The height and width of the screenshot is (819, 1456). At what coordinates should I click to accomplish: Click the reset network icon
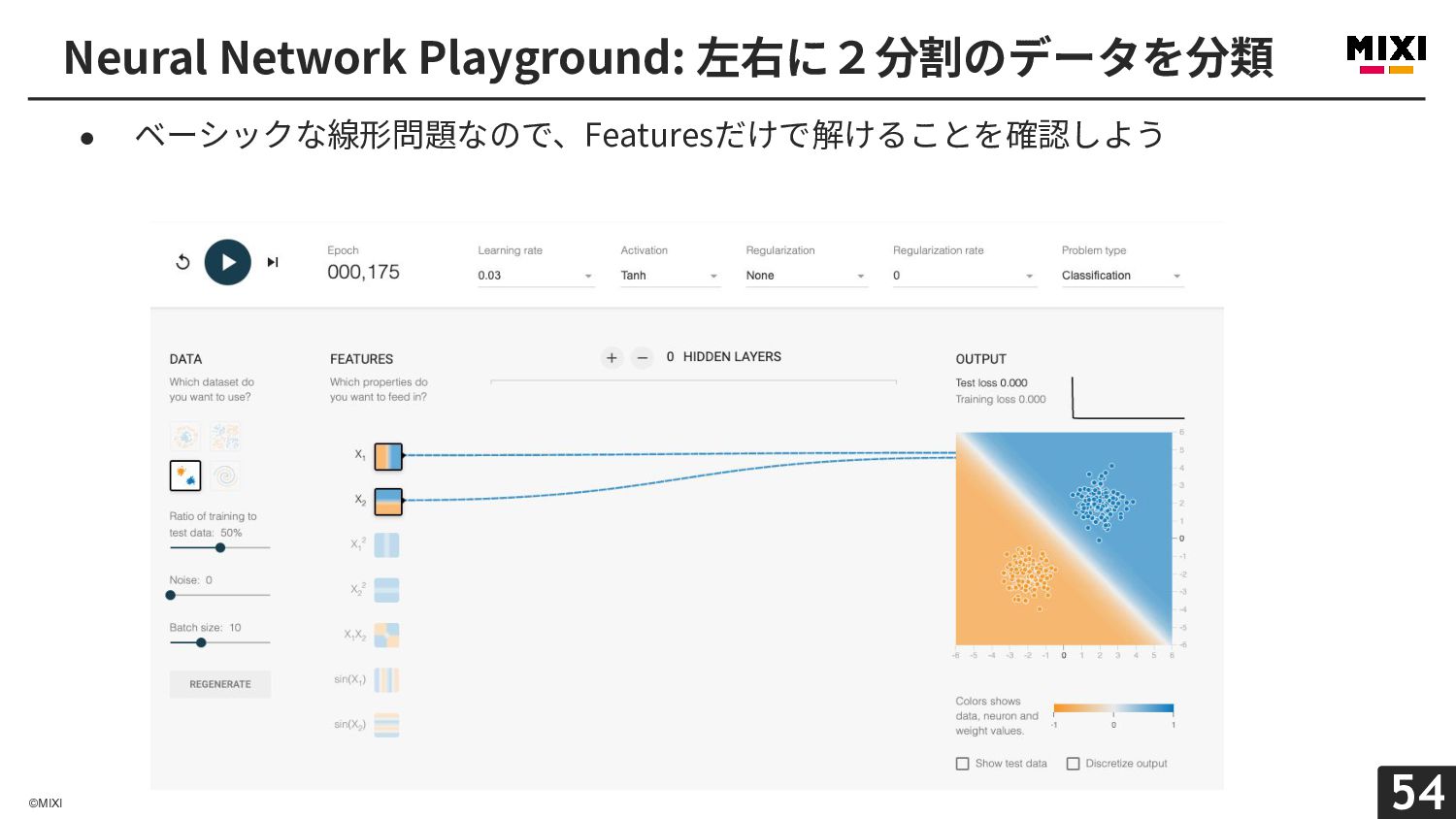(x=182, y=262)
